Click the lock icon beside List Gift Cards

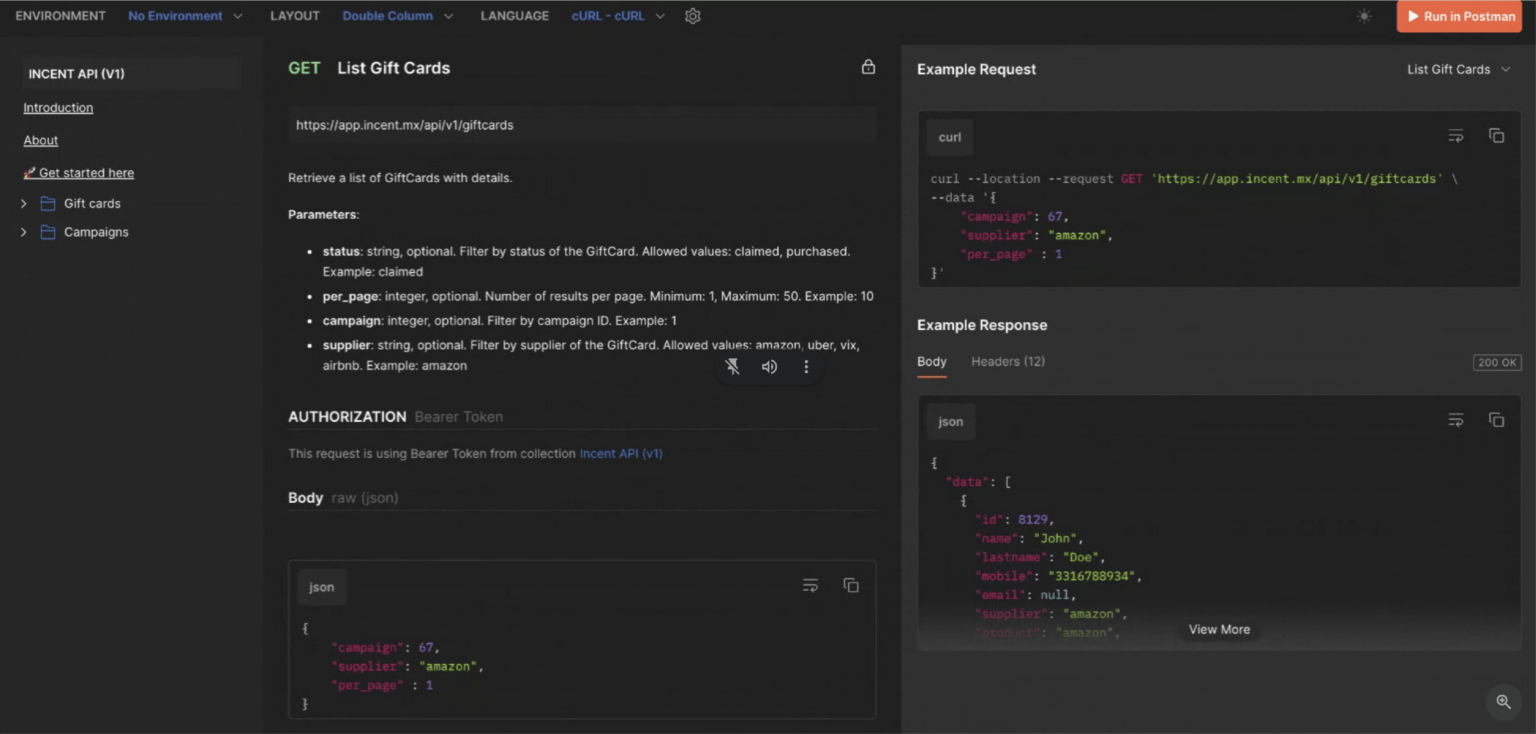pos(868,67)
